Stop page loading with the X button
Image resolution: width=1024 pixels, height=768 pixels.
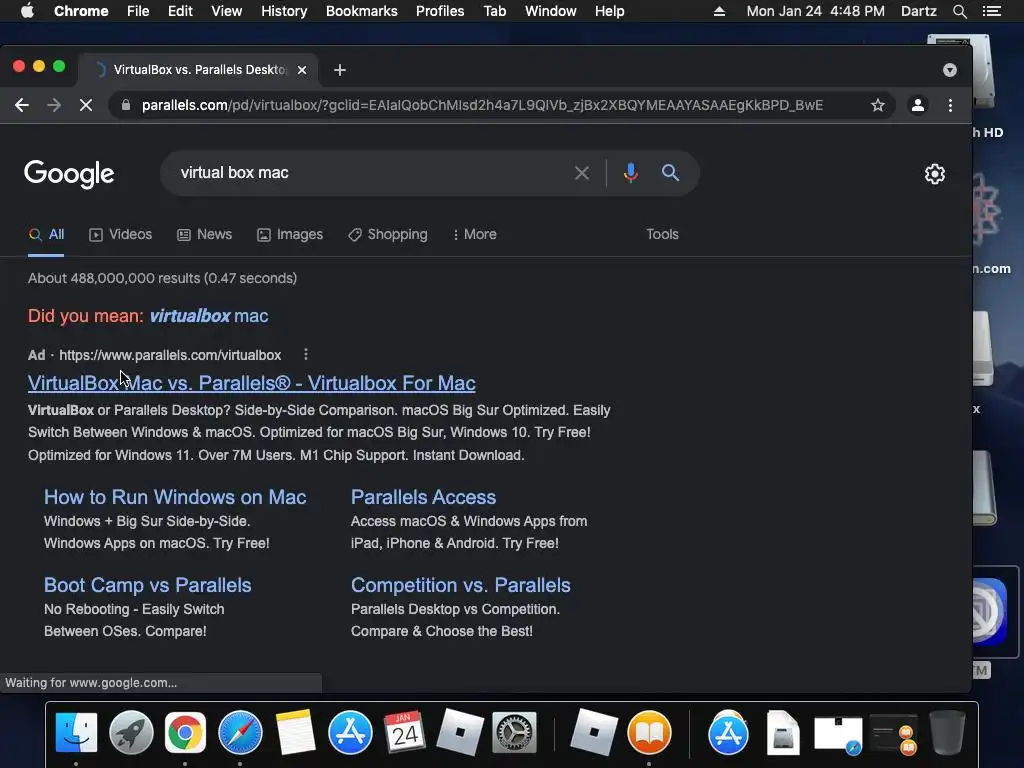tap(86, 105)
